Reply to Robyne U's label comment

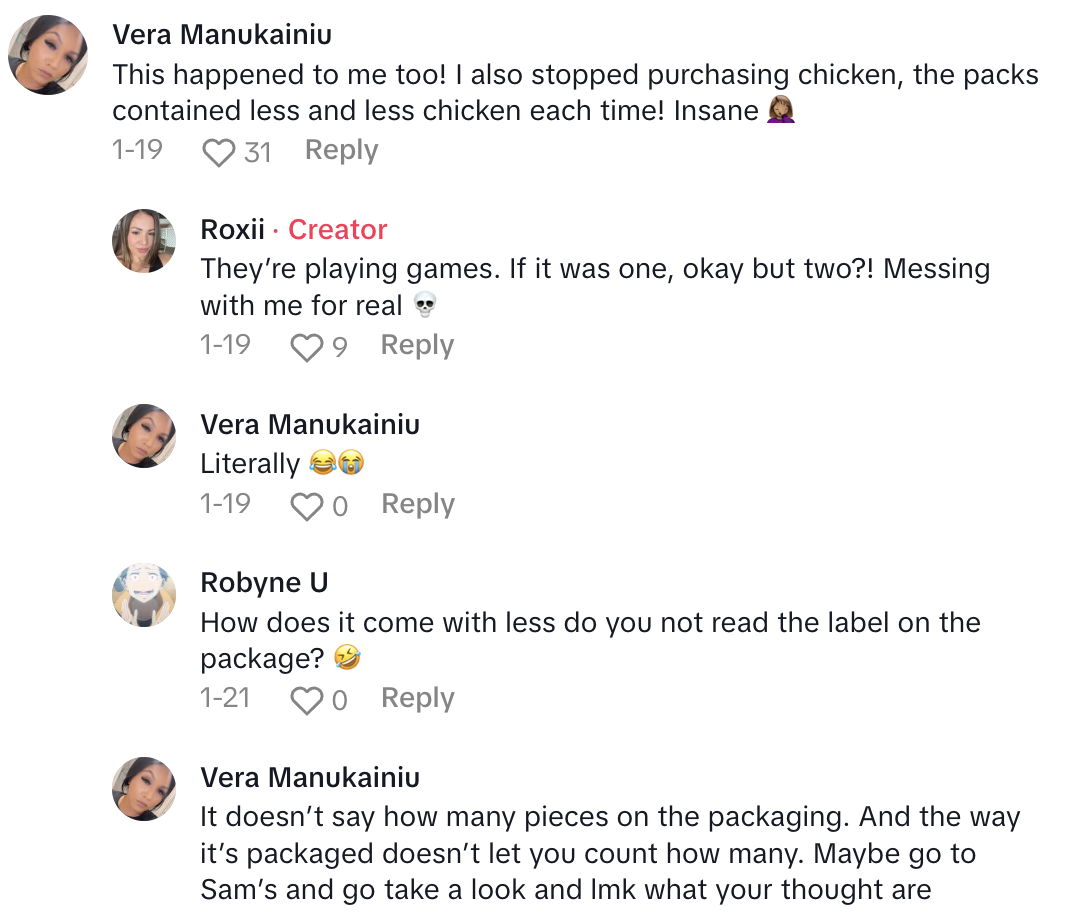point(417,699)
